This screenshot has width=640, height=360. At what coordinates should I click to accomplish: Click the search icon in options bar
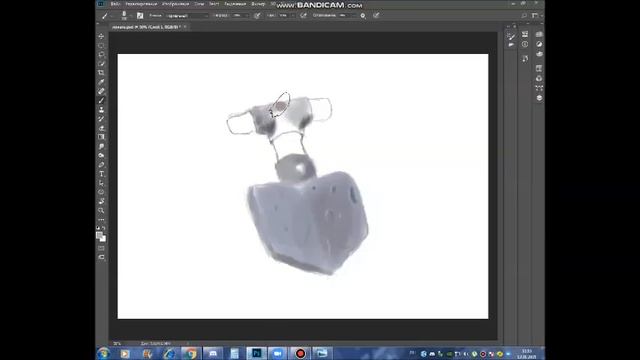524,16
